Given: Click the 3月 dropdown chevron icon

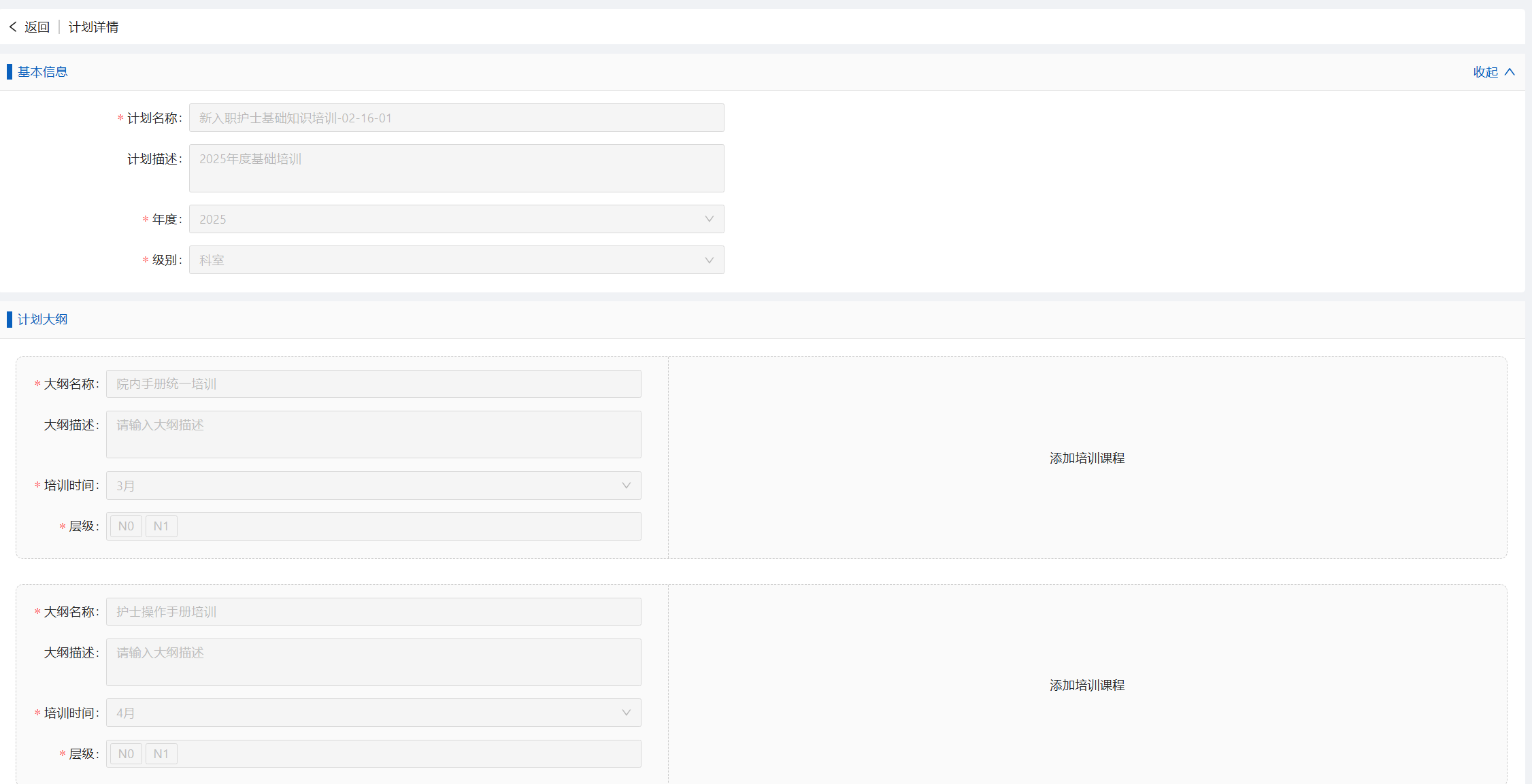Looking at the screenshot, I should click(626, 486).
